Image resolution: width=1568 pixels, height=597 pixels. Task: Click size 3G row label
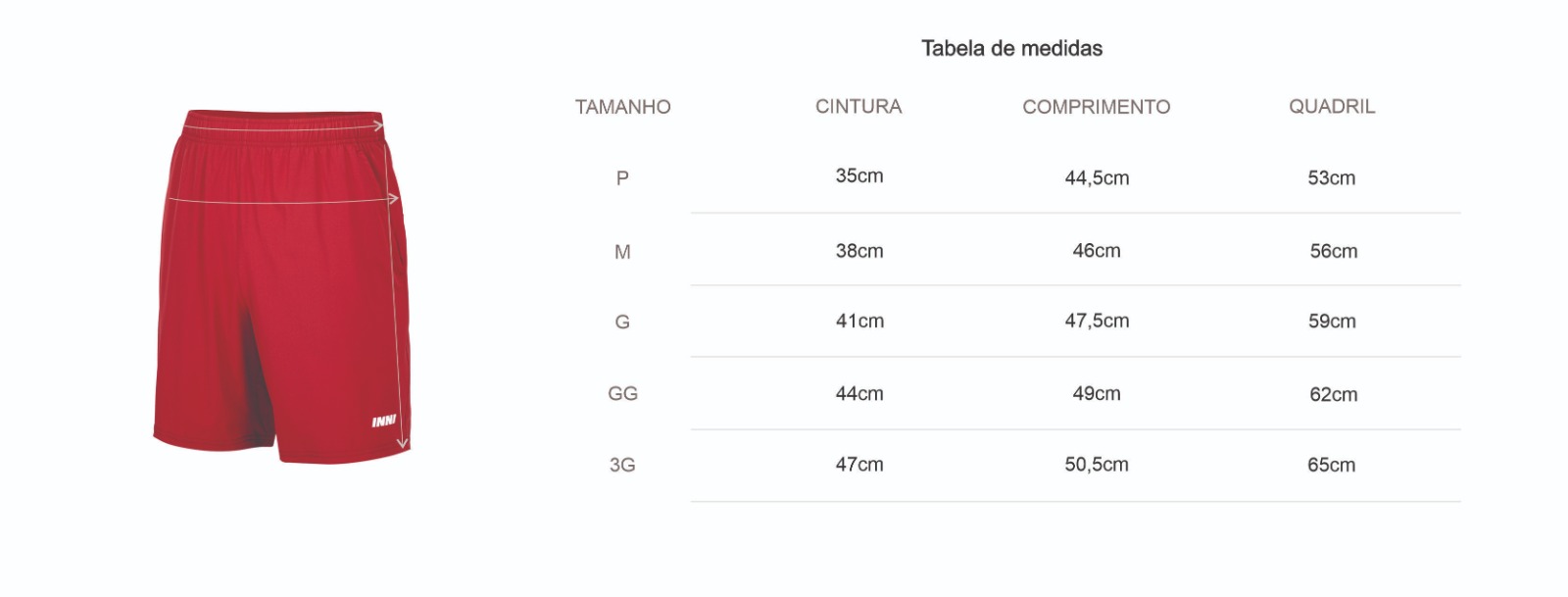[622, 465]
